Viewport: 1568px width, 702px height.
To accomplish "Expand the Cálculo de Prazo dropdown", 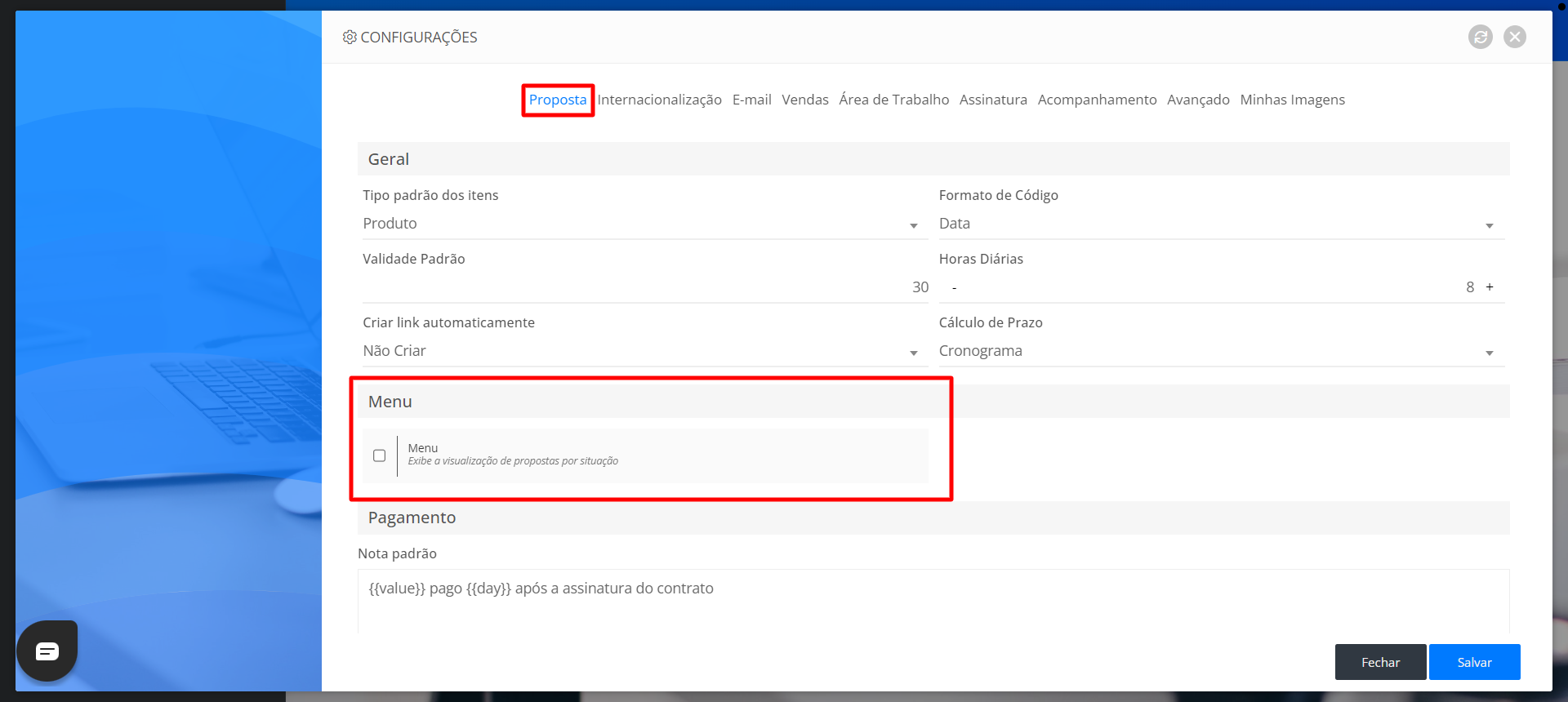I will click(1221, 351).
